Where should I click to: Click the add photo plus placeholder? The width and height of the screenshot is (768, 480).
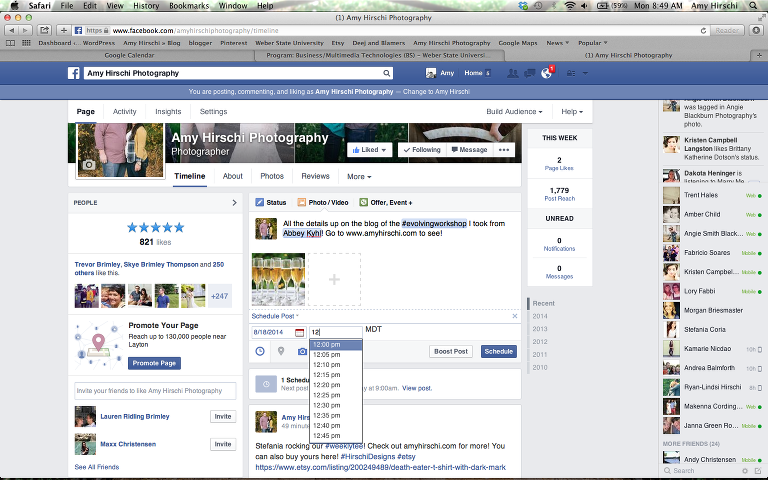tap(335, 280)
